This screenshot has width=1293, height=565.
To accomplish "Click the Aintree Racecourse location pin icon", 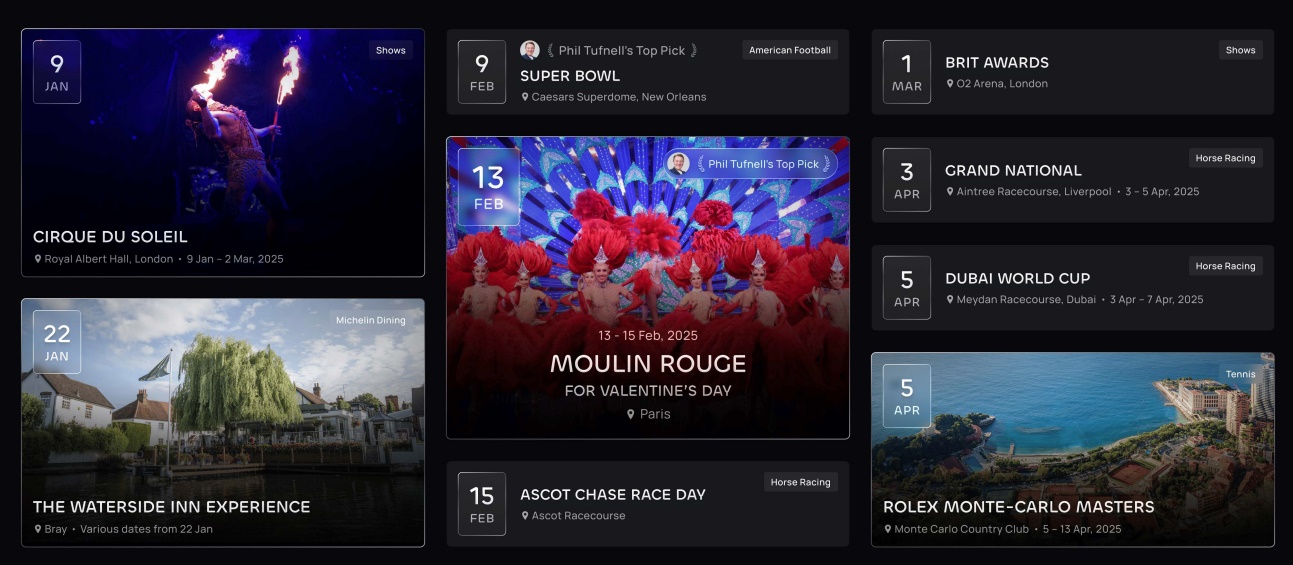I will point(950,192).
